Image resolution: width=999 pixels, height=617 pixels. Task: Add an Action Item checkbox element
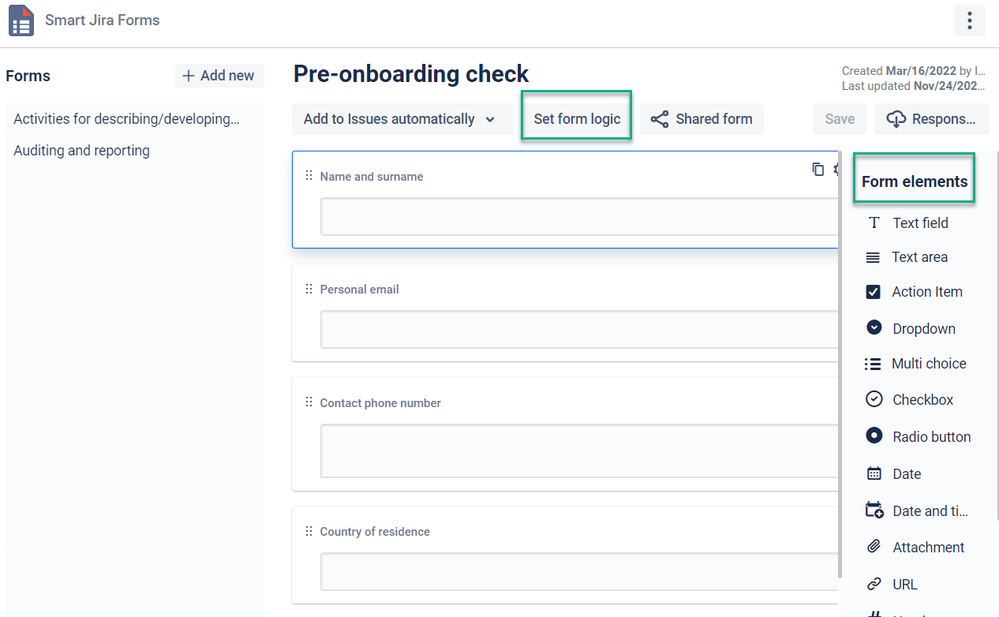point(926,292)
